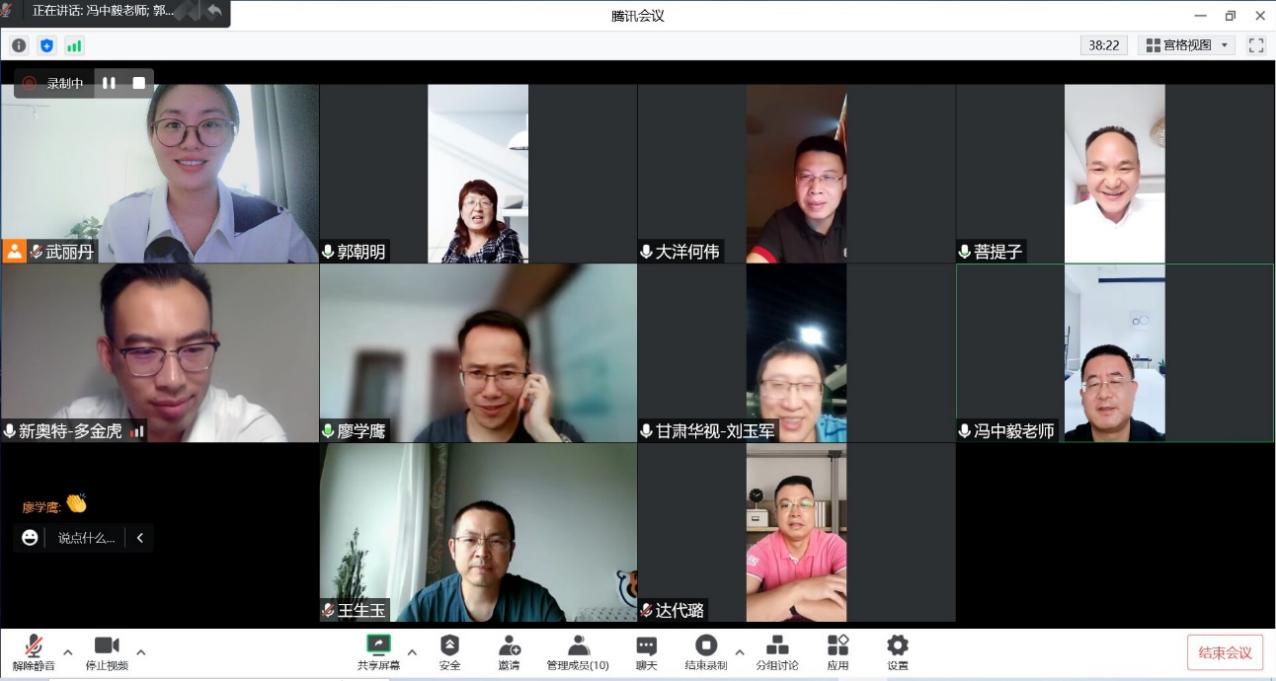Open the 邀请 invite icon
Viewport: 1276px width, 681px height.
pyautogui.click(x=509, y=652)
